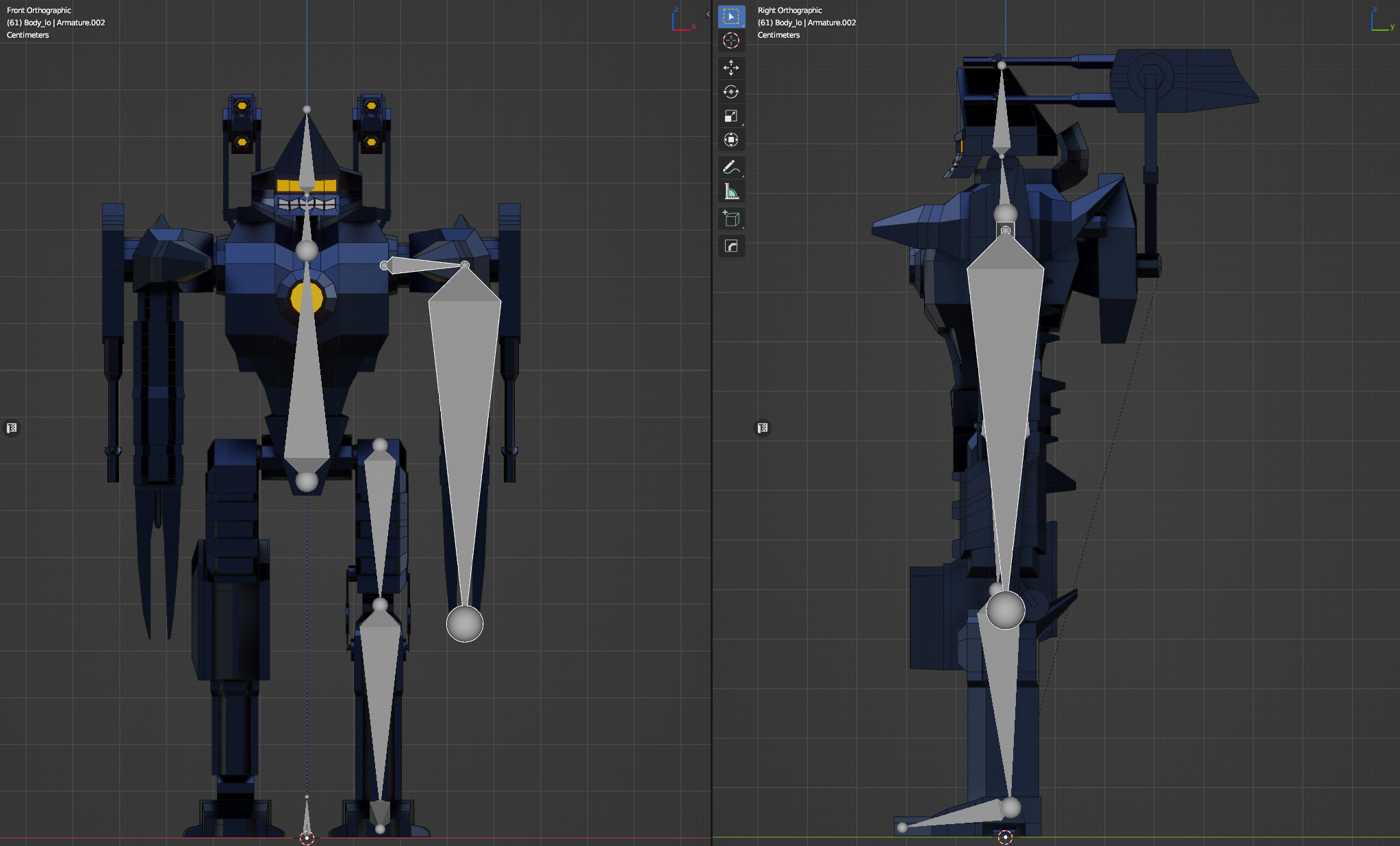Click the curved-corner tool below Add Cube
Viewport: 1400px width, 846px height.
pos(731,246)
